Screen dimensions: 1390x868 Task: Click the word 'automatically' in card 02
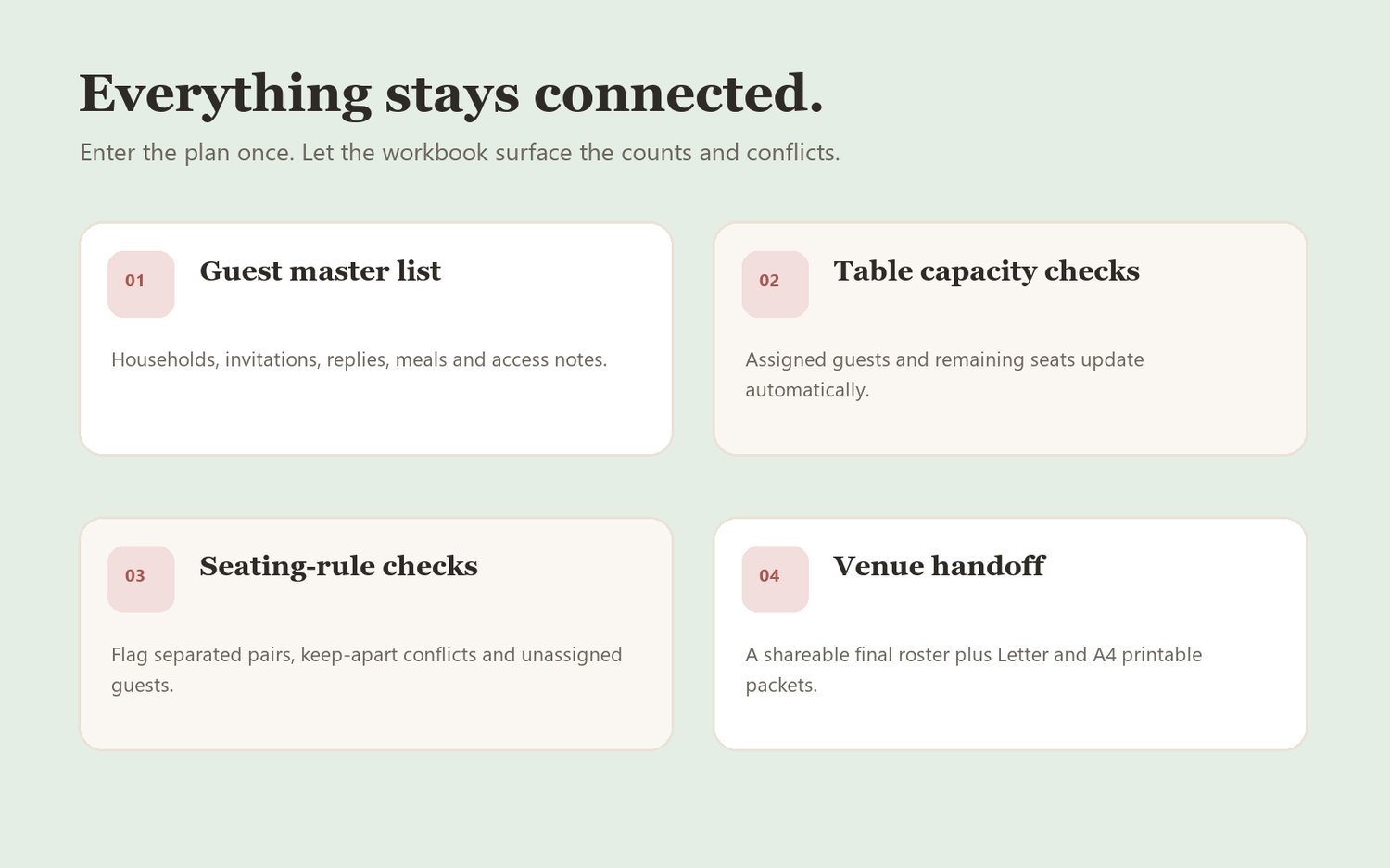point(807,390)
